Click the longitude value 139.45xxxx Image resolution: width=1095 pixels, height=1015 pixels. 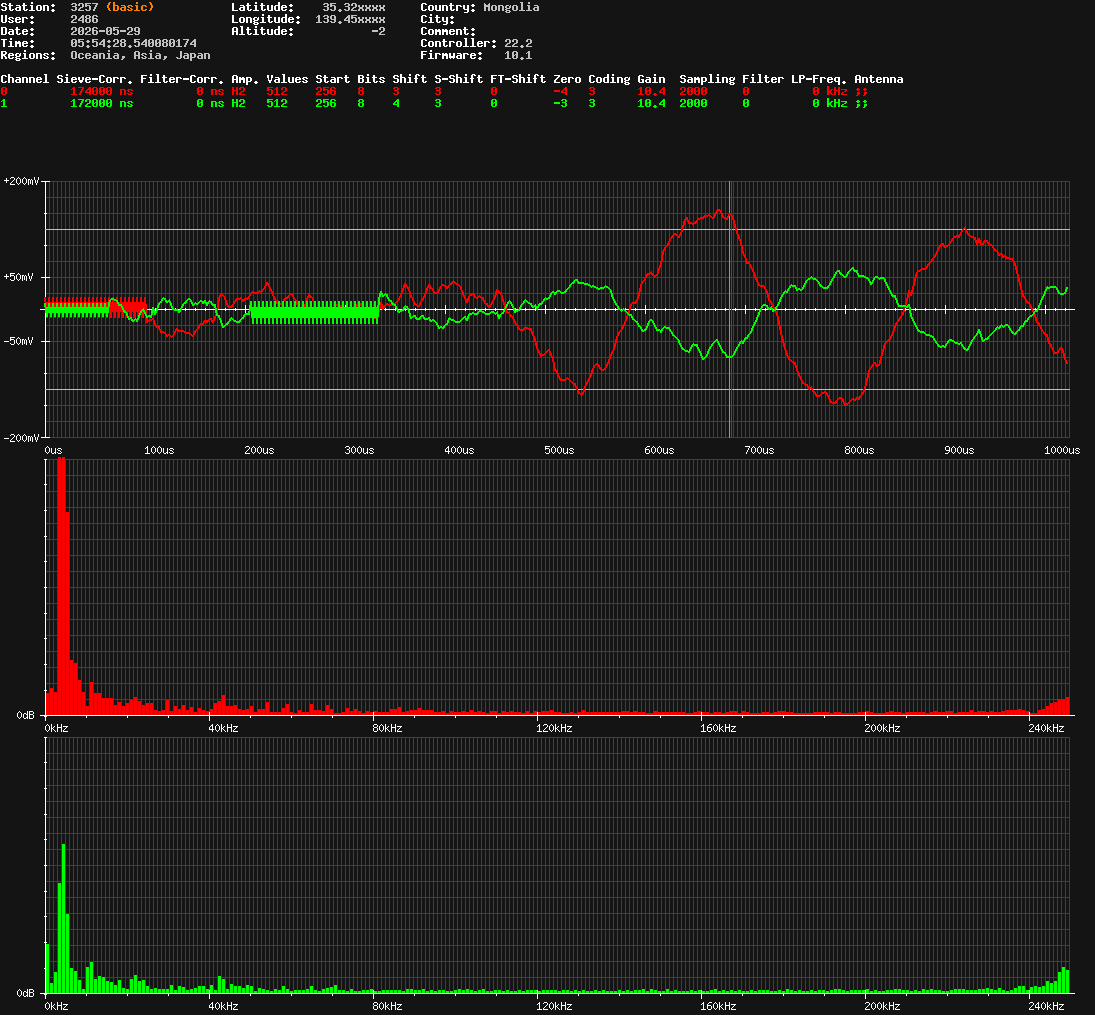pyautogui.click(x=350, y=19)
